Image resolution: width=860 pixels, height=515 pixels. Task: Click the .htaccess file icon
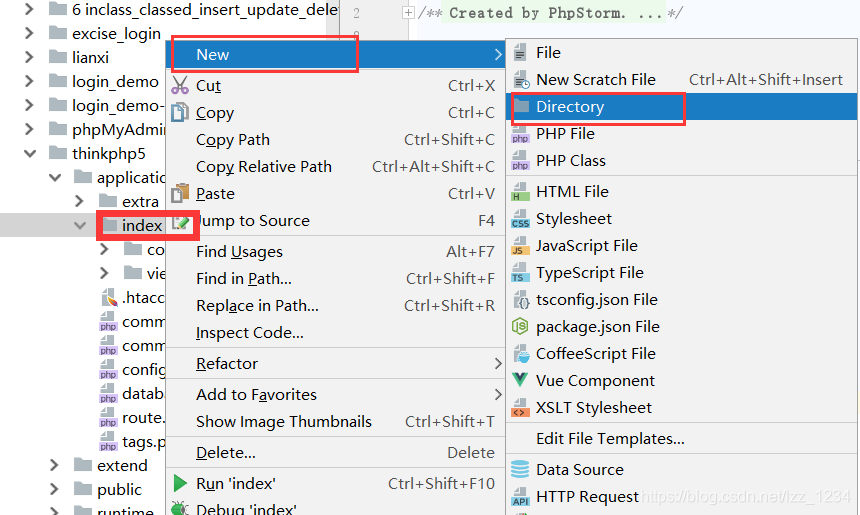tap(109, 298)
